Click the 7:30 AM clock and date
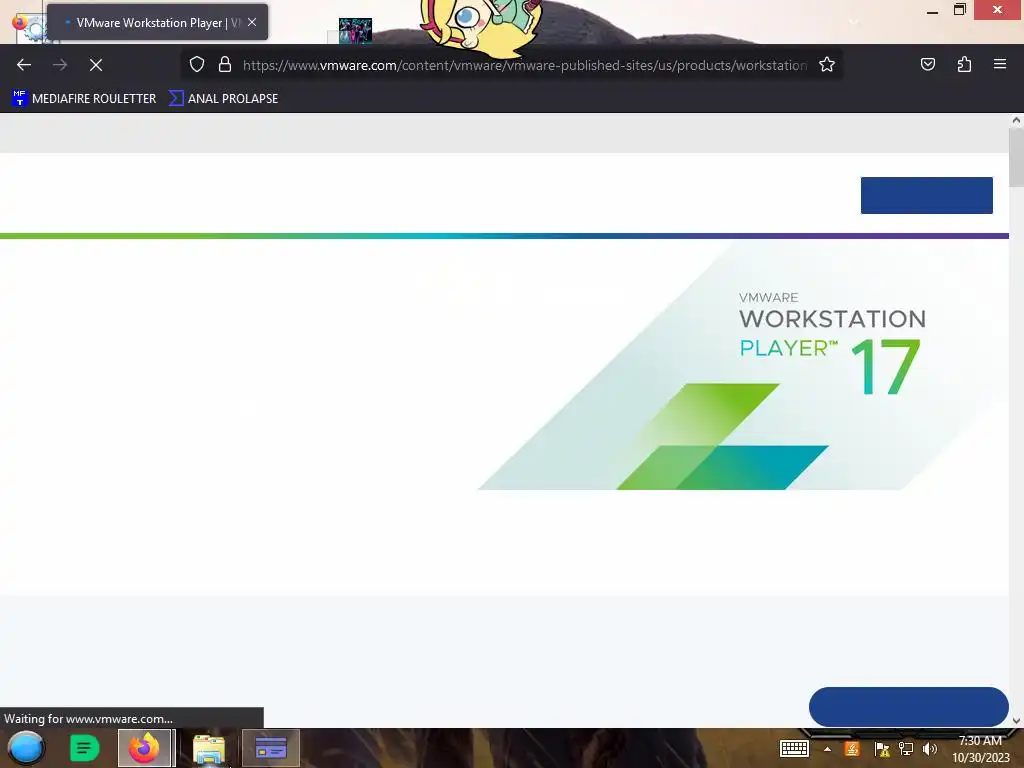This screenshot has width=1024, height=768. tap(980, 749)
